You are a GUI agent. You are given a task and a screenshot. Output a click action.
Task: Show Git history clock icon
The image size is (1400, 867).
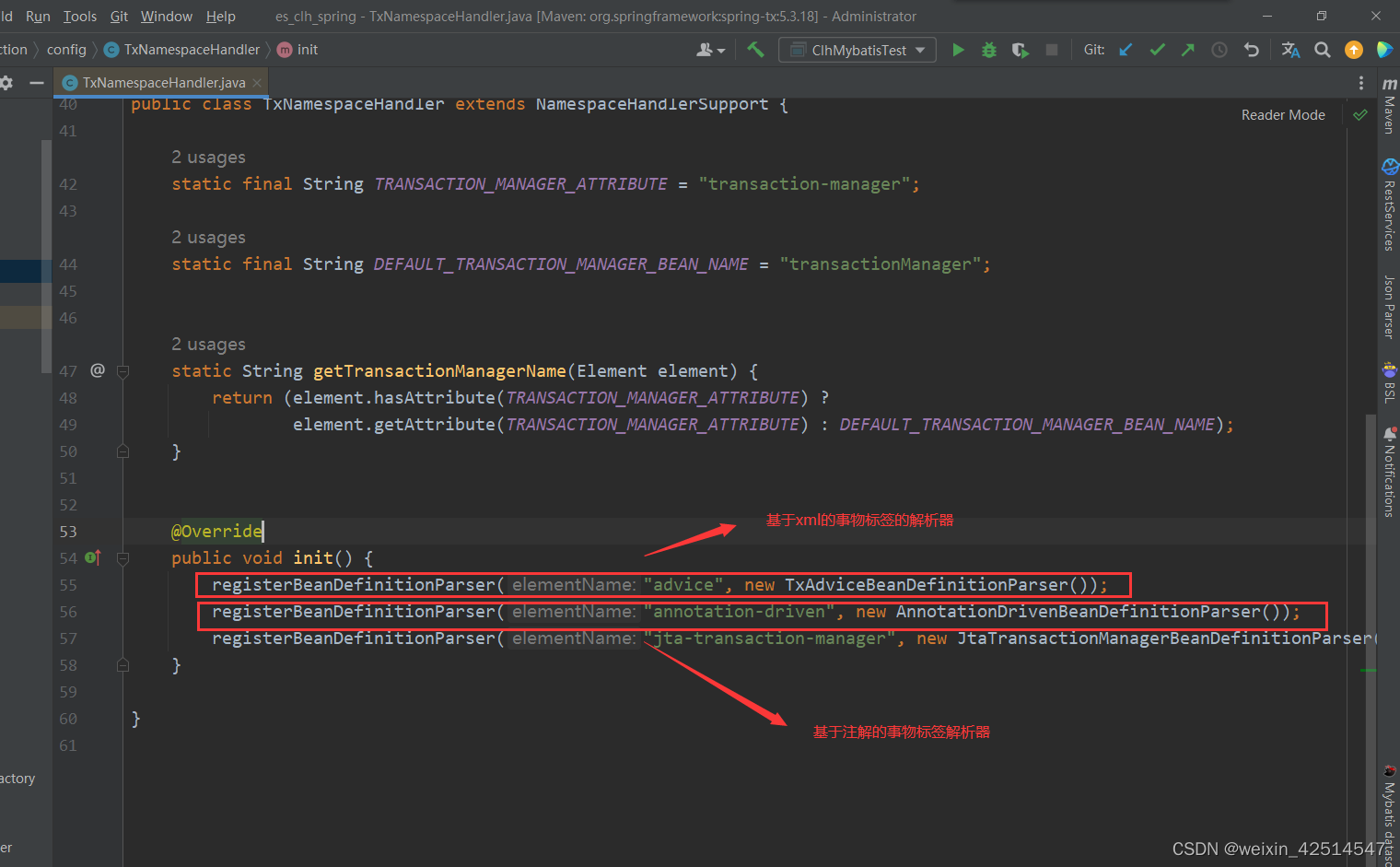pos(1219,50)
